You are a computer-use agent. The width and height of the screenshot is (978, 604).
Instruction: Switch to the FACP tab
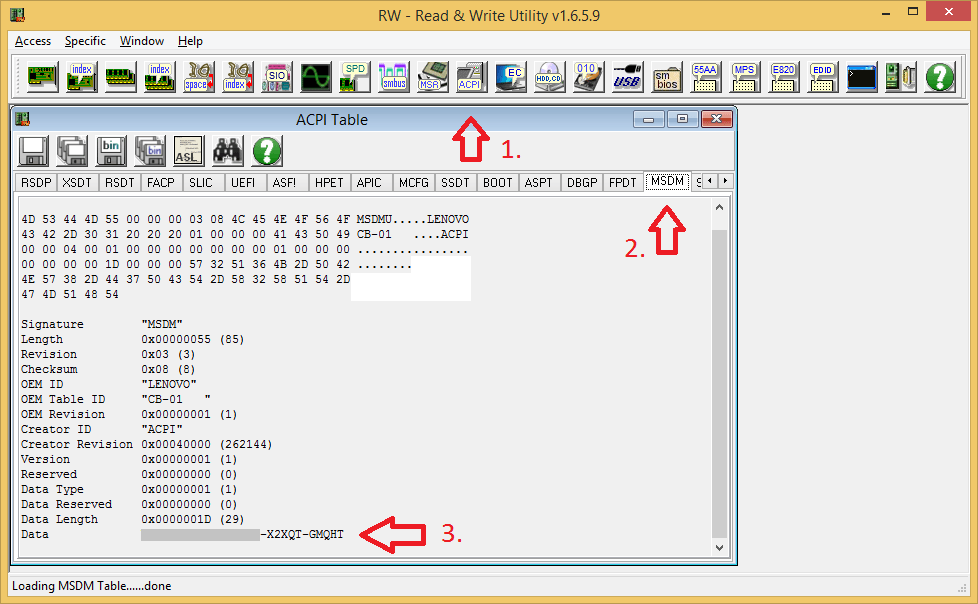click(x=160, y=182)
